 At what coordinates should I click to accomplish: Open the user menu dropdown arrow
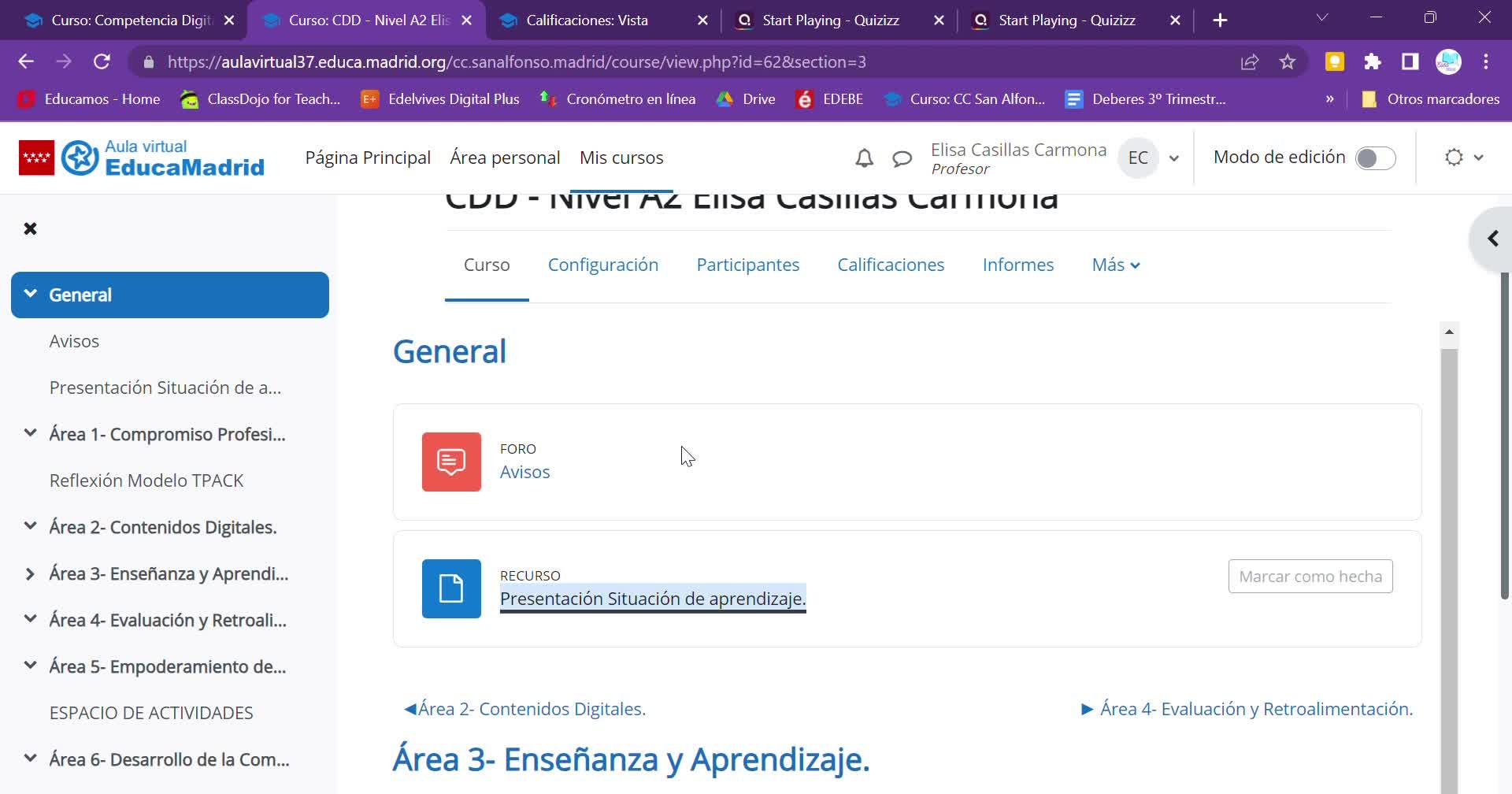point(1174,158)
